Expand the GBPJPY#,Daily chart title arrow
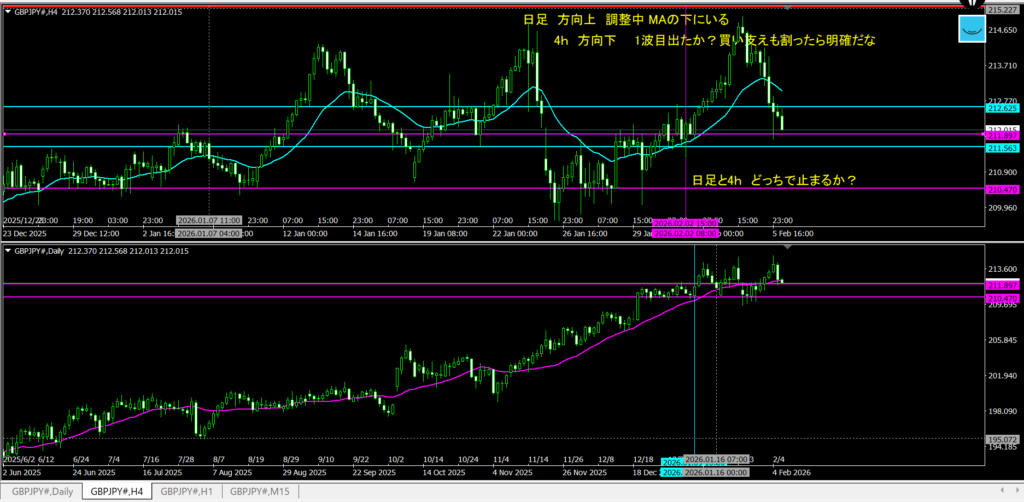The image size is (1024, 502). [x=9, y=250]
